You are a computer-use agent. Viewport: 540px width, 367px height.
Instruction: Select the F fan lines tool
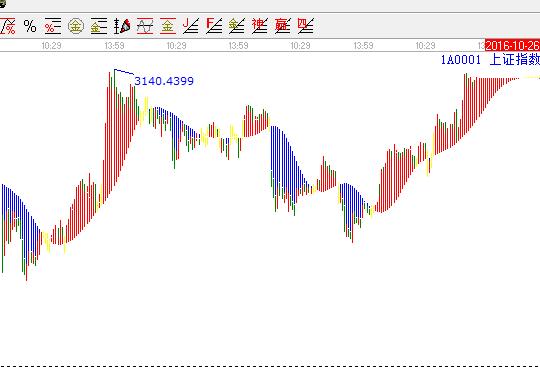click(214, 26)
